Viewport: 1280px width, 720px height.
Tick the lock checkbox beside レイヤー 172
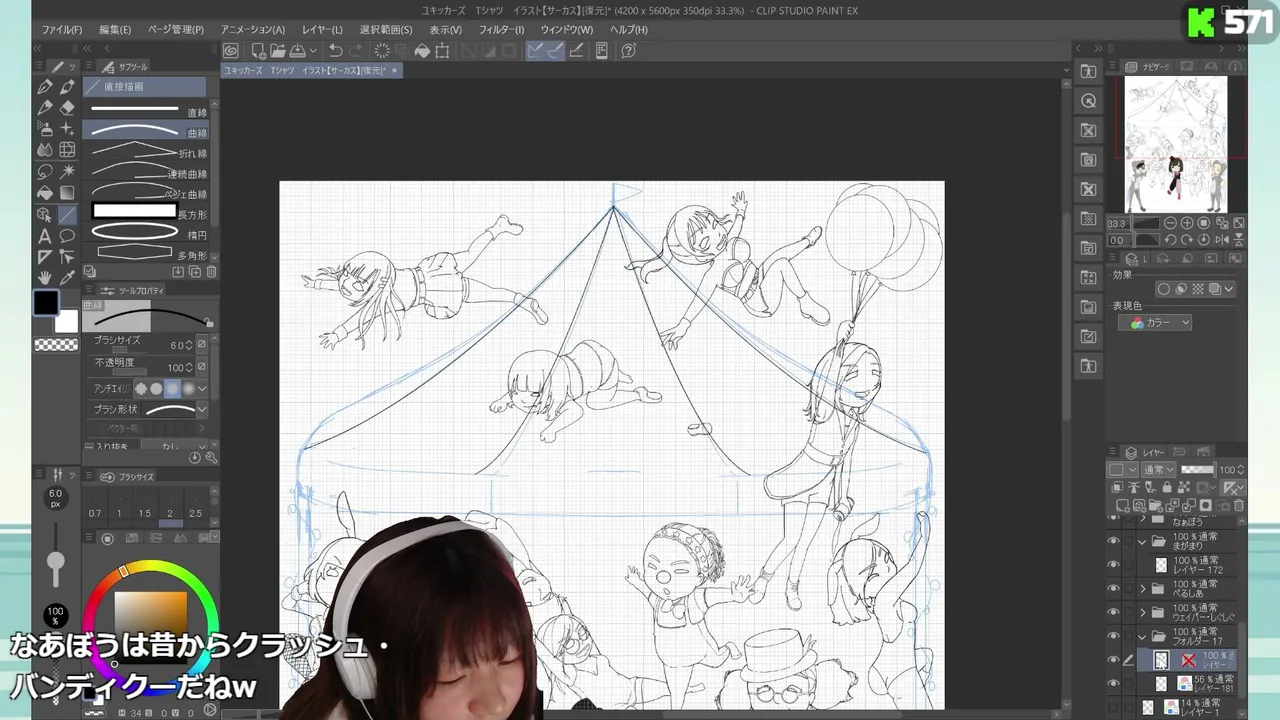pos(1129,565)
